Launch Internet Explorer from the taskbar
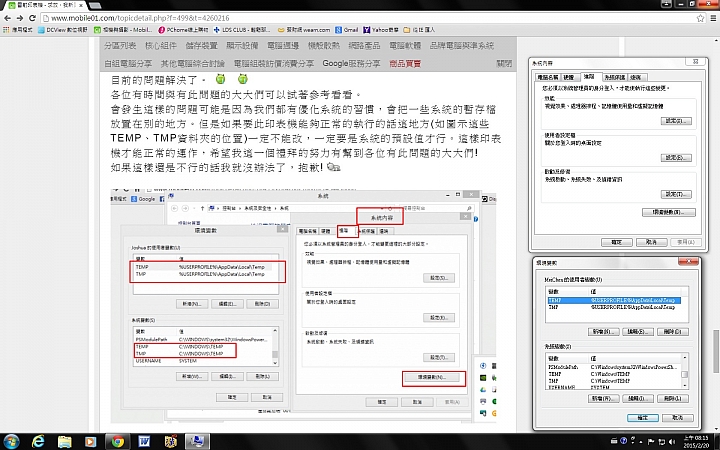This screenshot has height=450, width=720. point(39,442)
